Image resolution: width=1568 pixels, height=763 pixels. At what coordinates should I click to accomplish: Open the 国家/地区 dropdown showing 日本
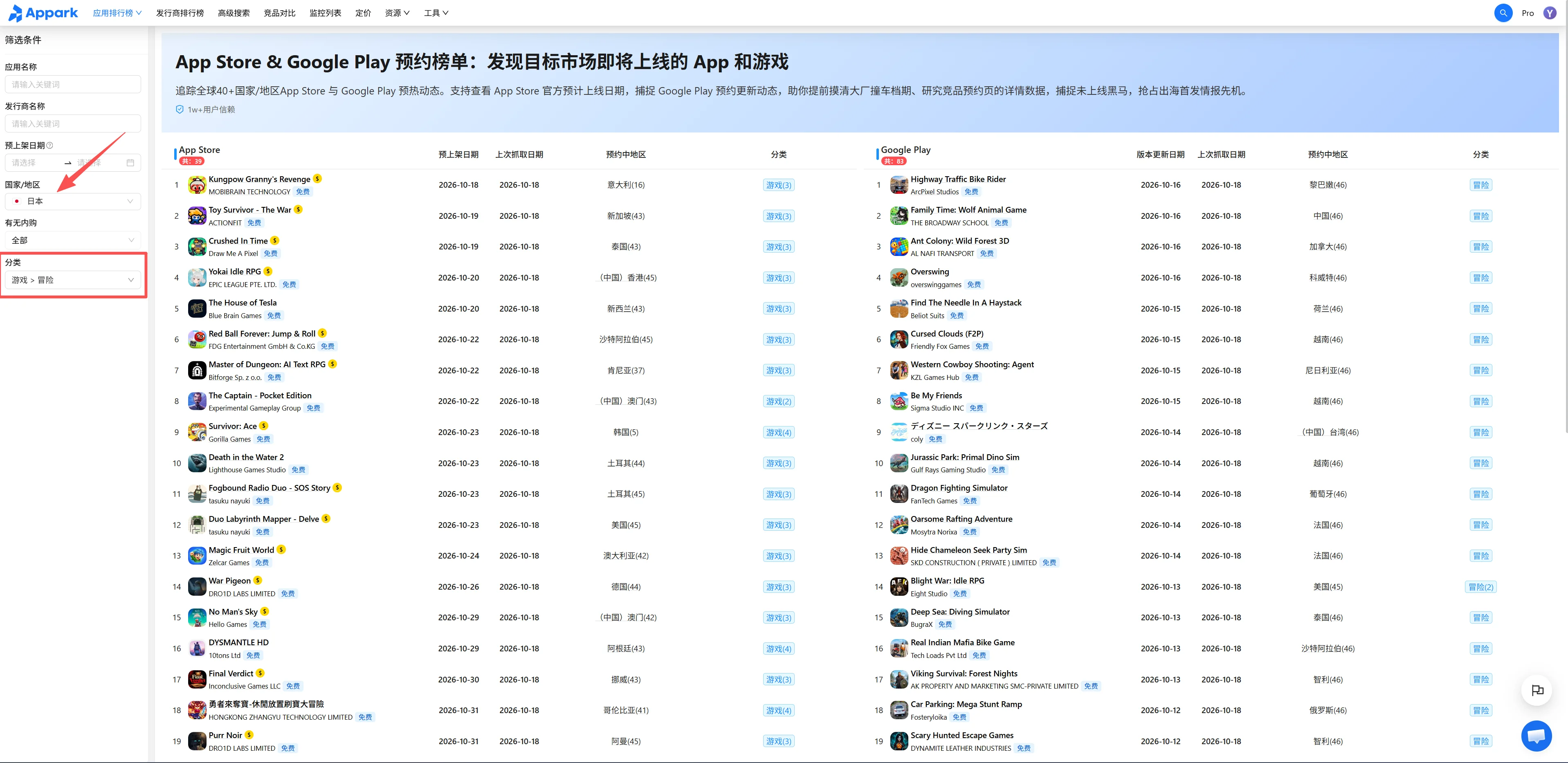tap(73, 202)
